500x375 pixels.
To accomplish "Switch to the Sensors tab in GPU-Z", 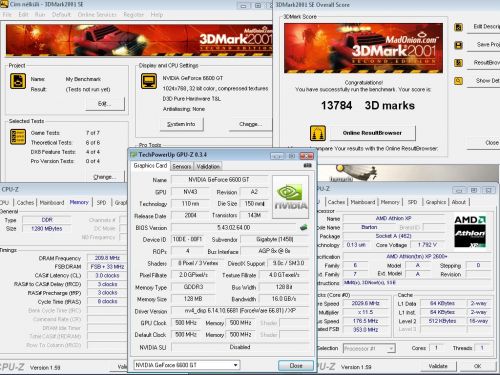I will [182, 166].
